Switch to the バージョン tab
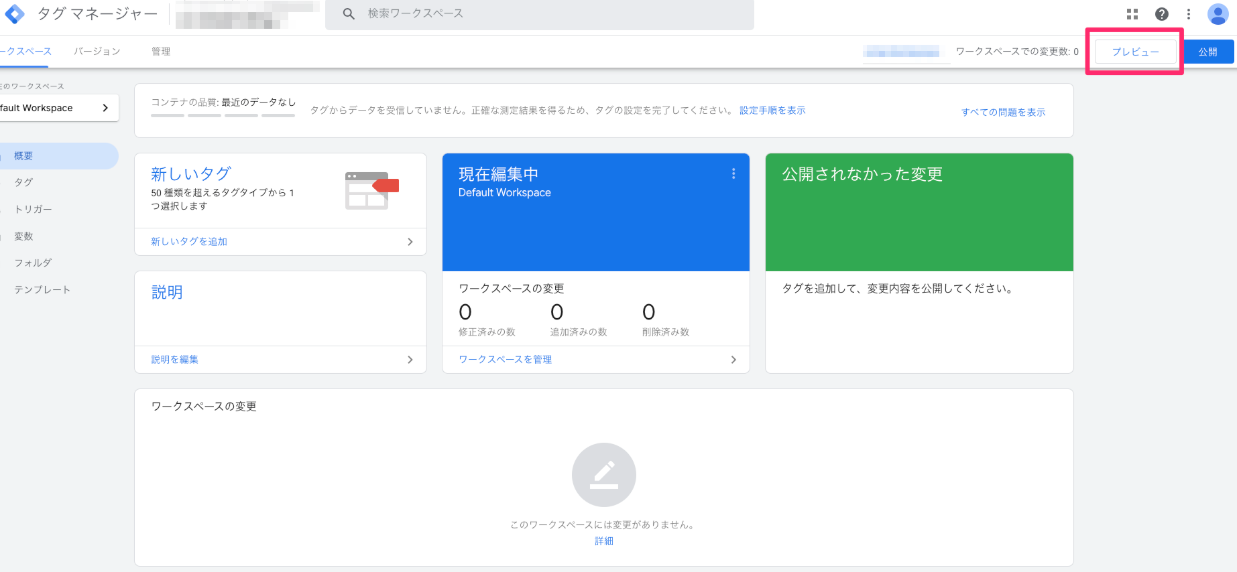 (97, 51)
